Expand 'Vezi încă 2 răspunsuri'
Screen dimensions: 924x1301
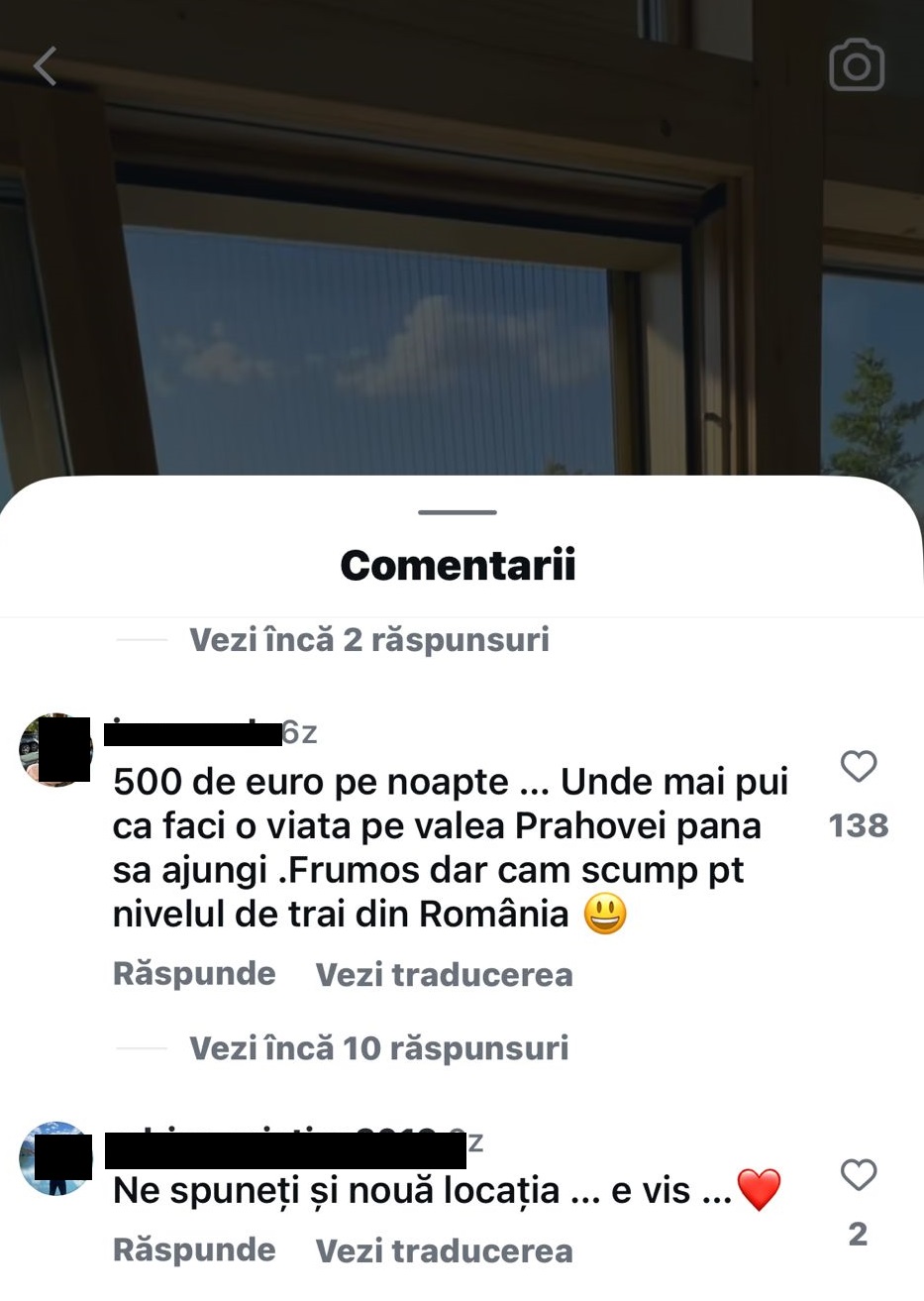point(369,639)
